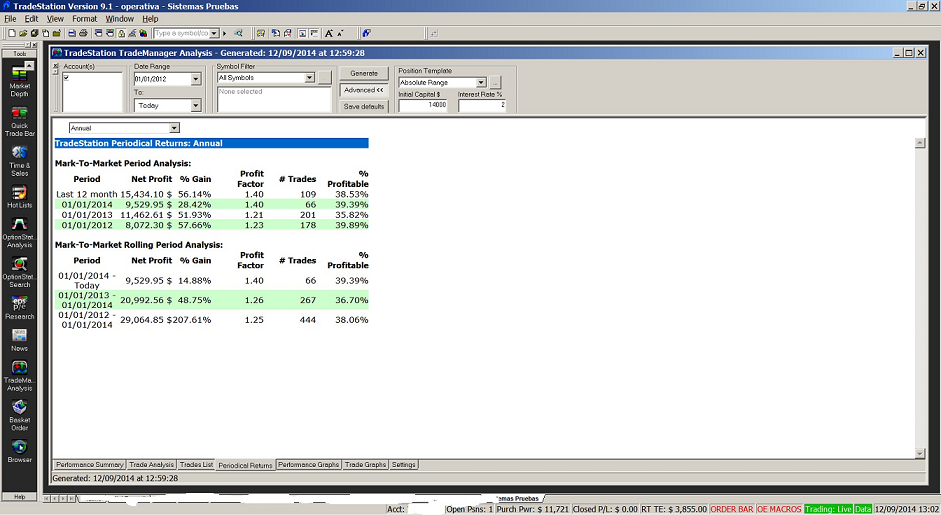
Task: Increase font size with large A icon
Action: point(329,33)
